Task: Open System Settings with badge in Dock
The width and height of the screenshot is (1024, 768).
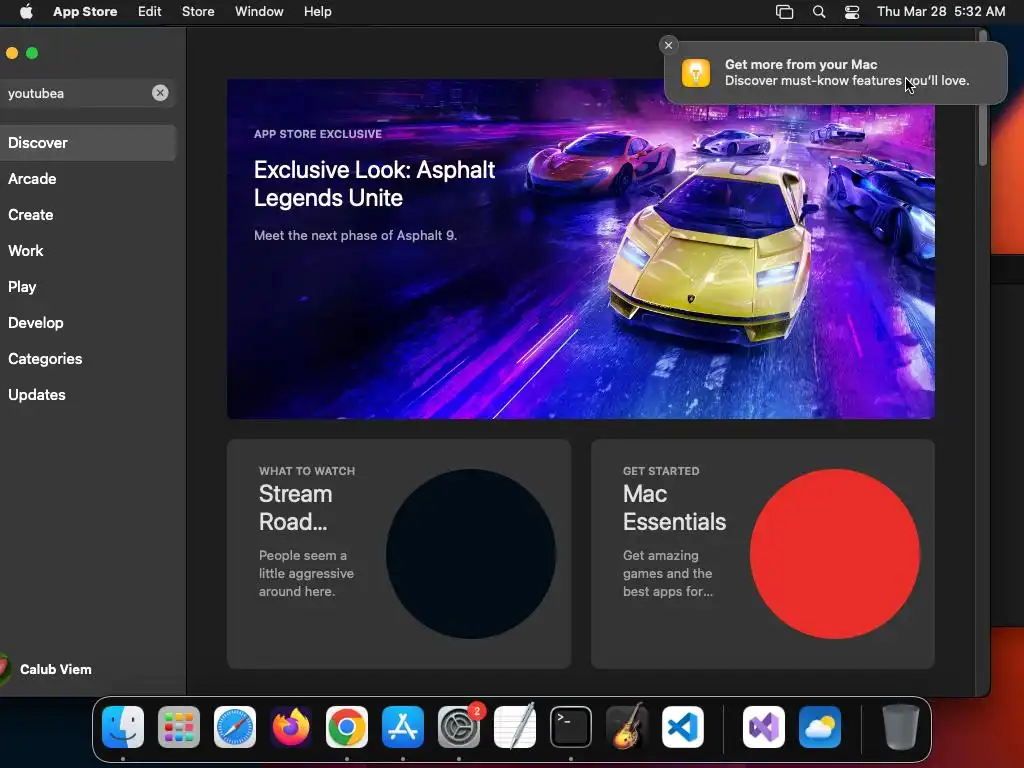Action: (x=459, y=727)
